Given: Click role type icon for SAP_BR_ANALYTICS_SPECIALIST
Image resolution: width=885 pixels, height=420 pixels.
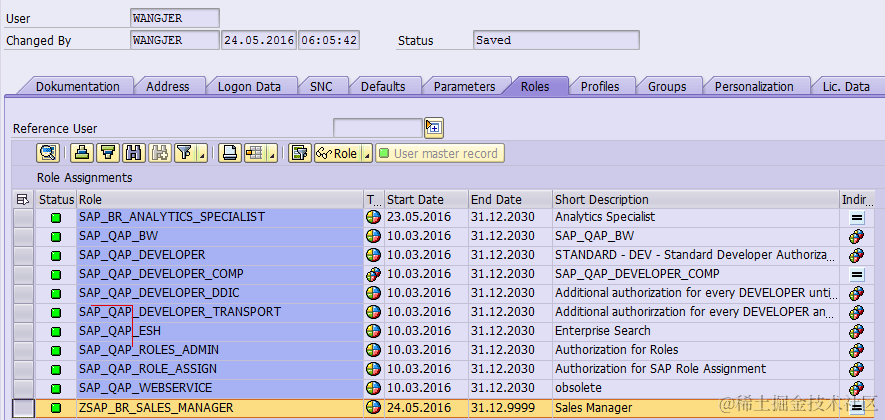Looking at the screenshot, I should 374,217.
